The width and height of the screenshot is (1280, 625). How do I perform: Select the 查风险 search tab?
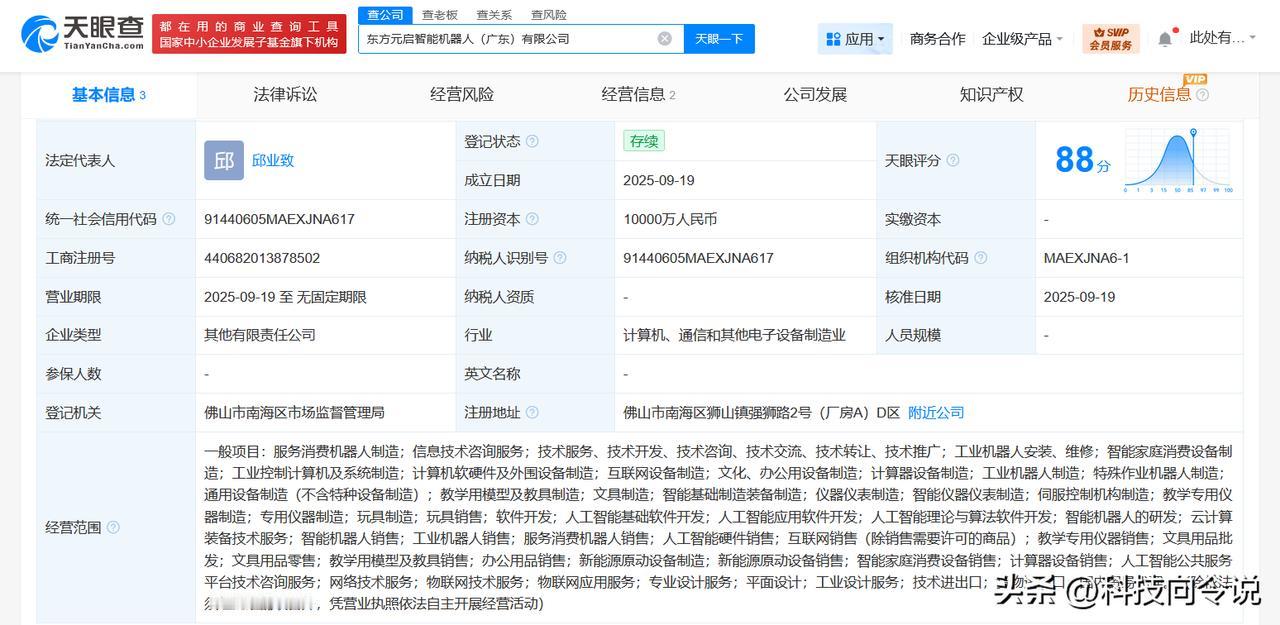point(548,14)
